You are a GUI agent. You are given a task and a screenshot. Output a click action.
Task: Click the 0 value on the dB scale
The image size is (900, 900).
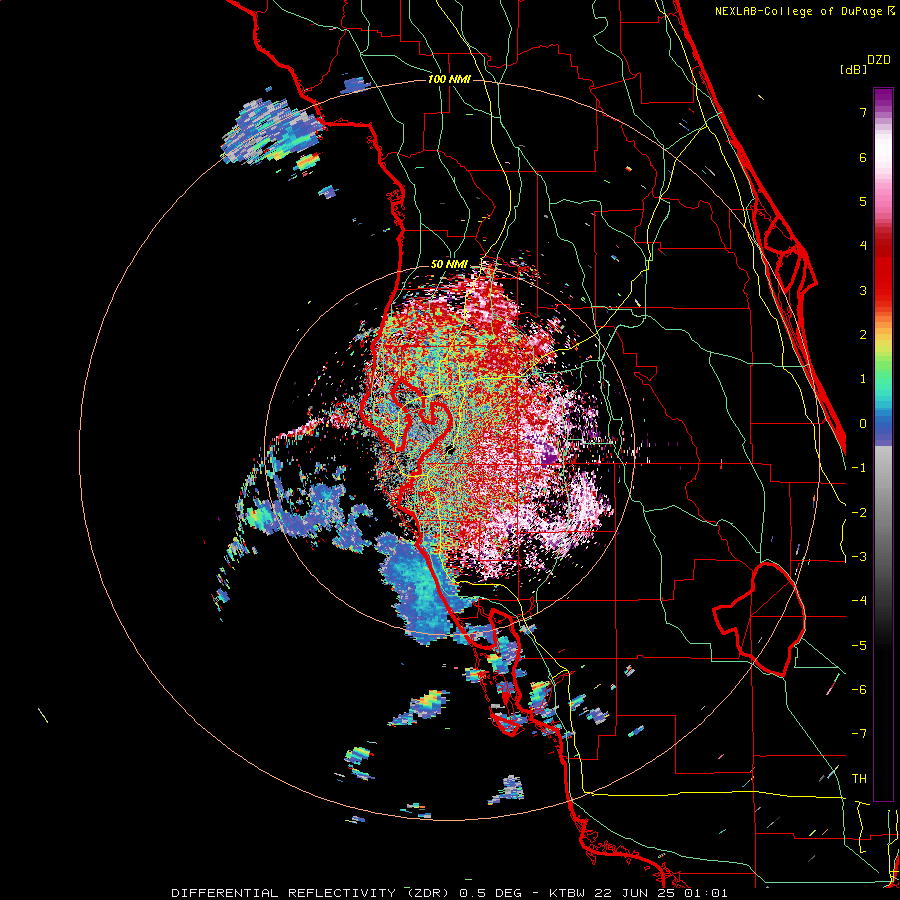tap(863, 424)
